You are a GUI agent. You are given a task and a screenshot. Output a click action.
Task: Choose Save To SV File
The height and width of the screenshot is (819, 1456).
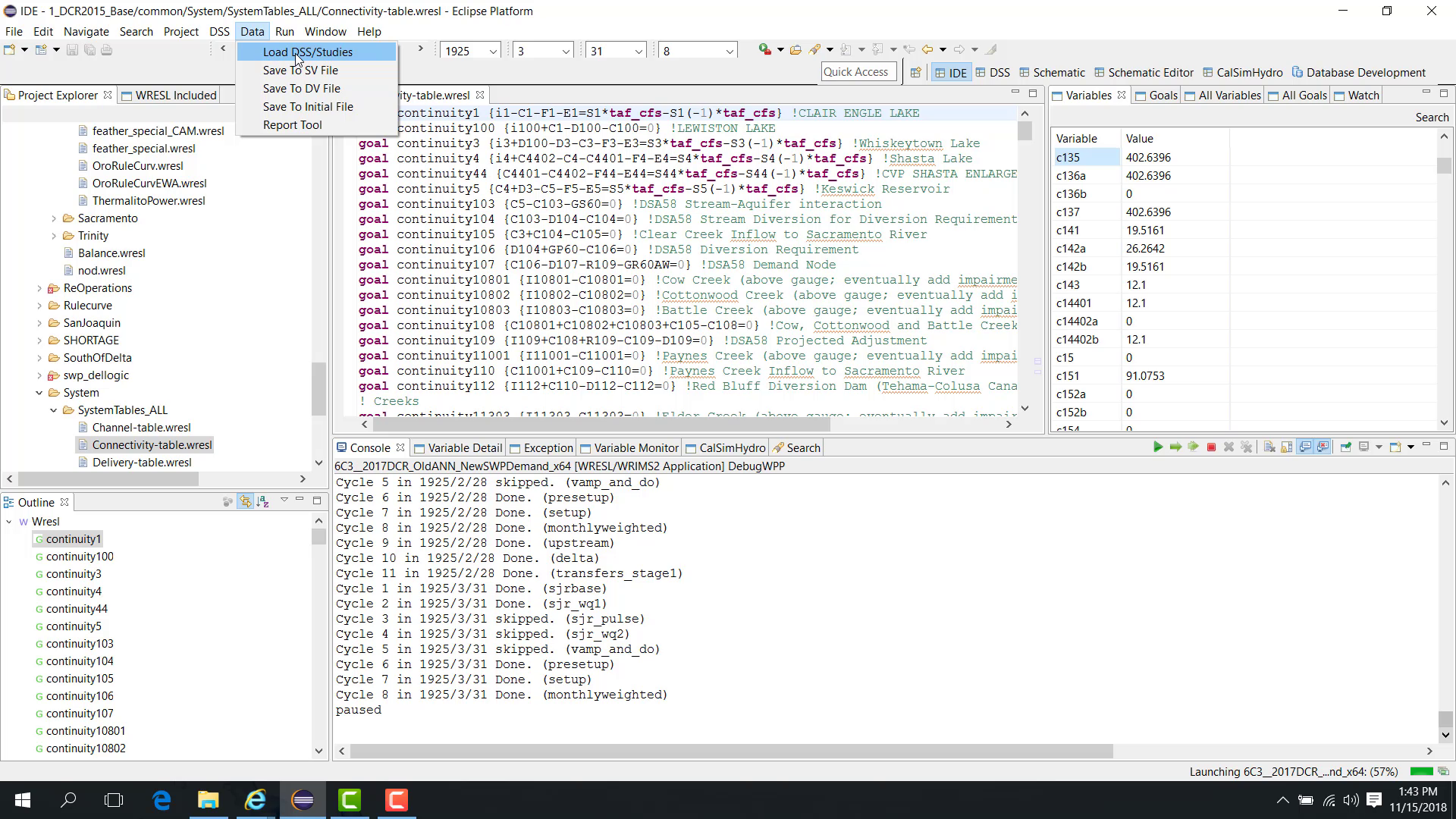point(316,70)
